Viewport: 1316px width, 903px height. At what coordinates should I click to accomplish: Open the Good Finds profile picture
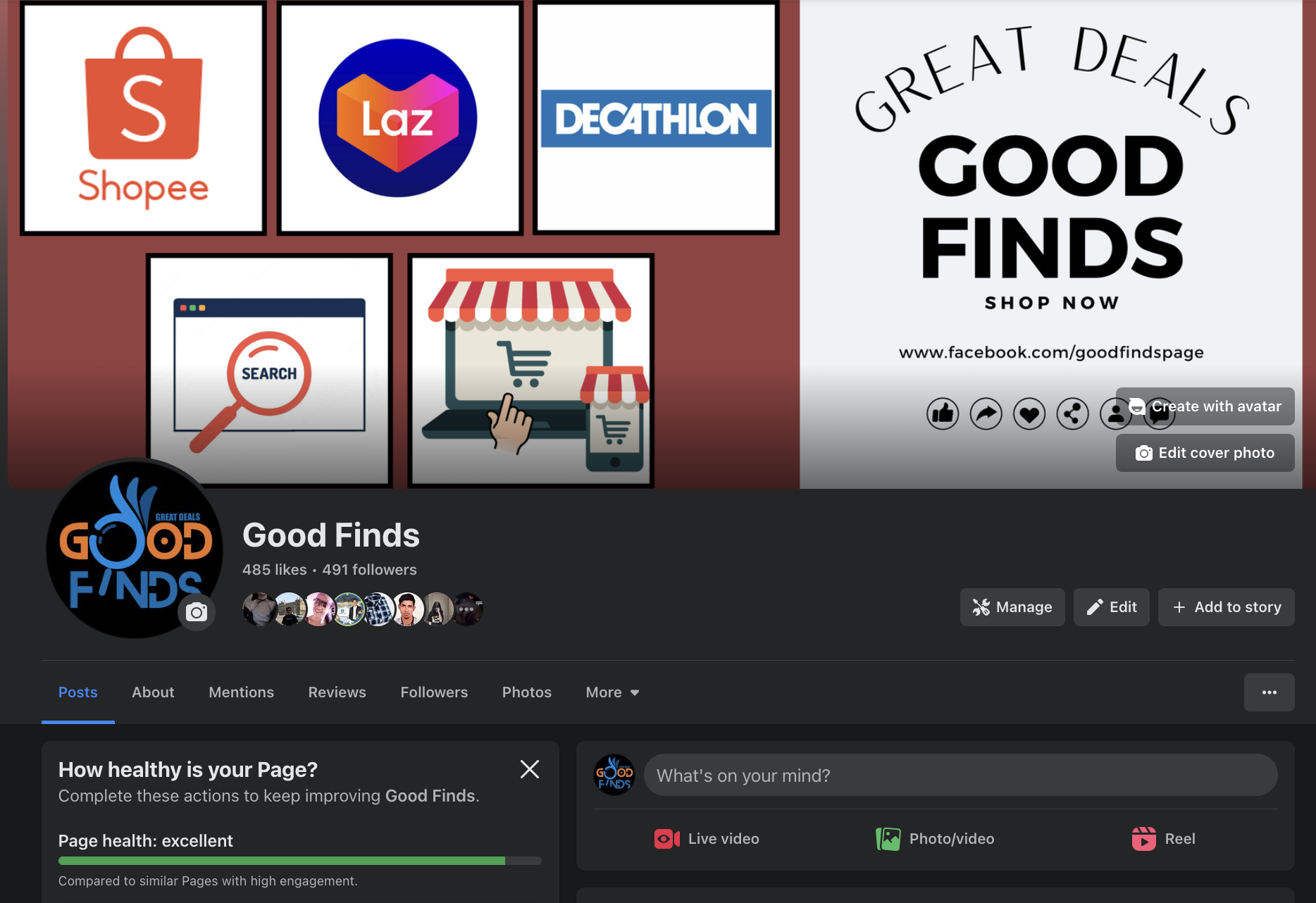135,549
